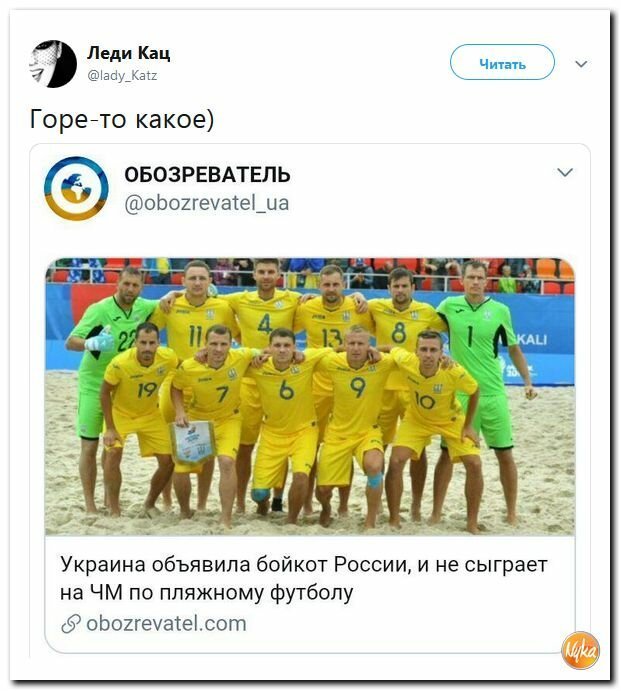The image size is (621, 691).
Task: Open the @lady_Katz handle link
Action: [x=122, y=75]
